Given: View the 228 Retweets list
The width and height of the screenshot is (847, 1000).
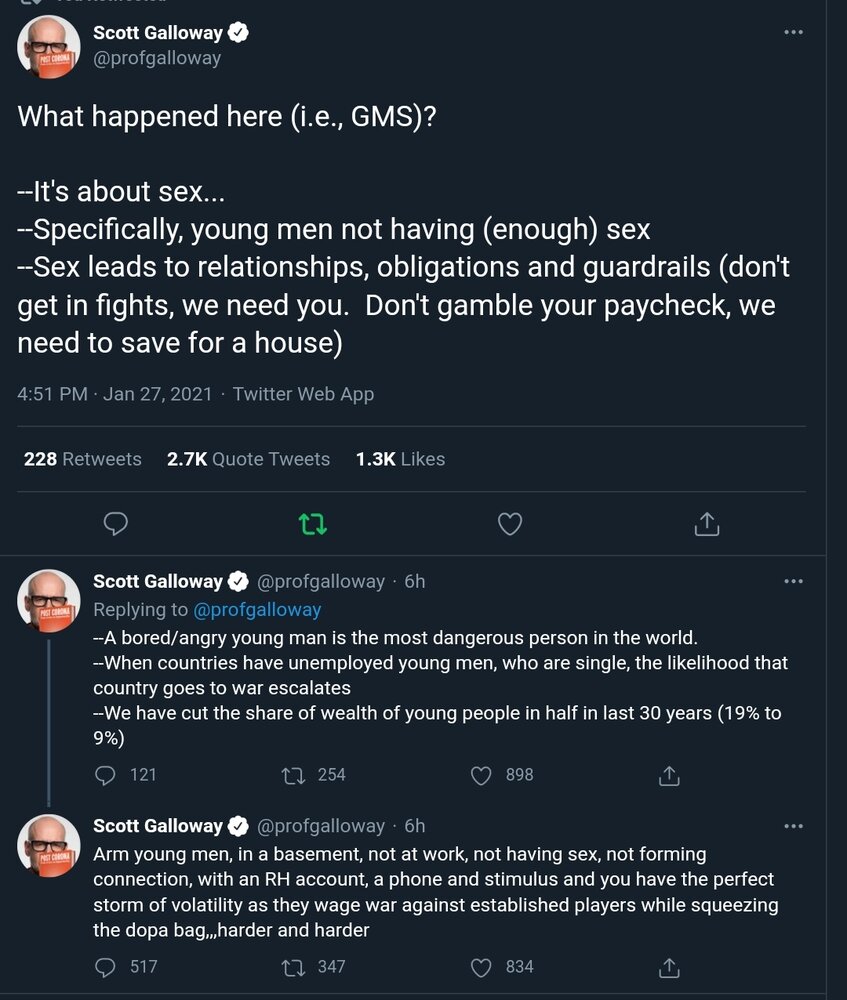Looking at the screenshot, I should [x=82, y=459].
